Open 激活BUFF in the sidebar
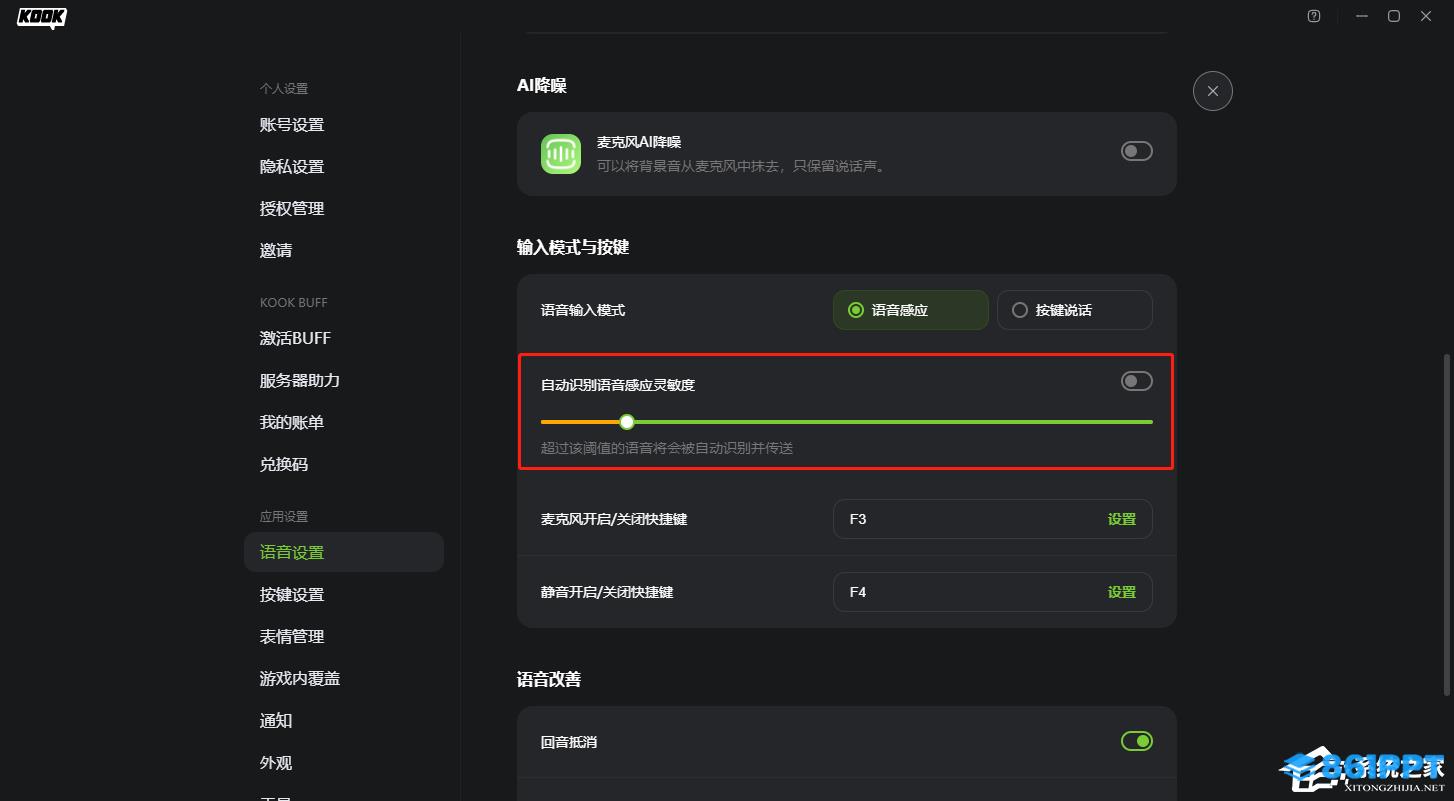 295,339
